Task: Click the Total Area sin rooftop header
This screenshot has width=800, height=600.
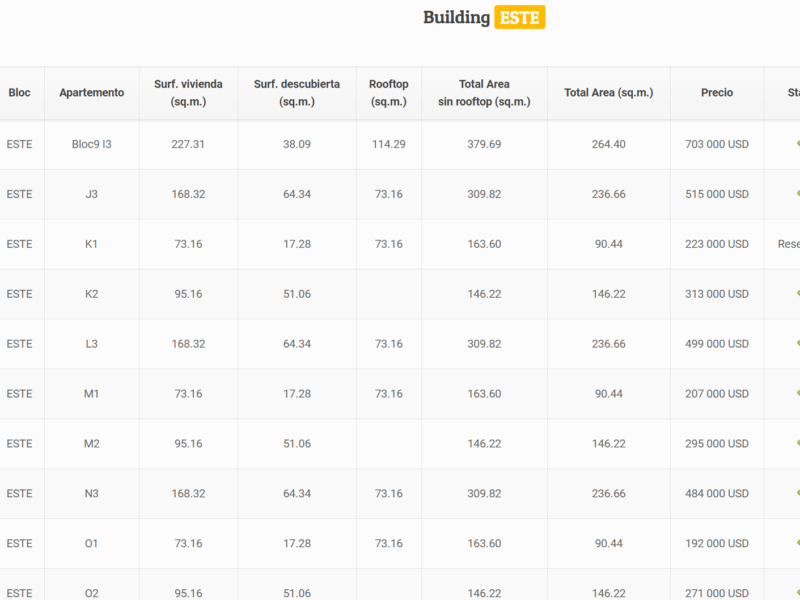Action: tap(484, 92)
